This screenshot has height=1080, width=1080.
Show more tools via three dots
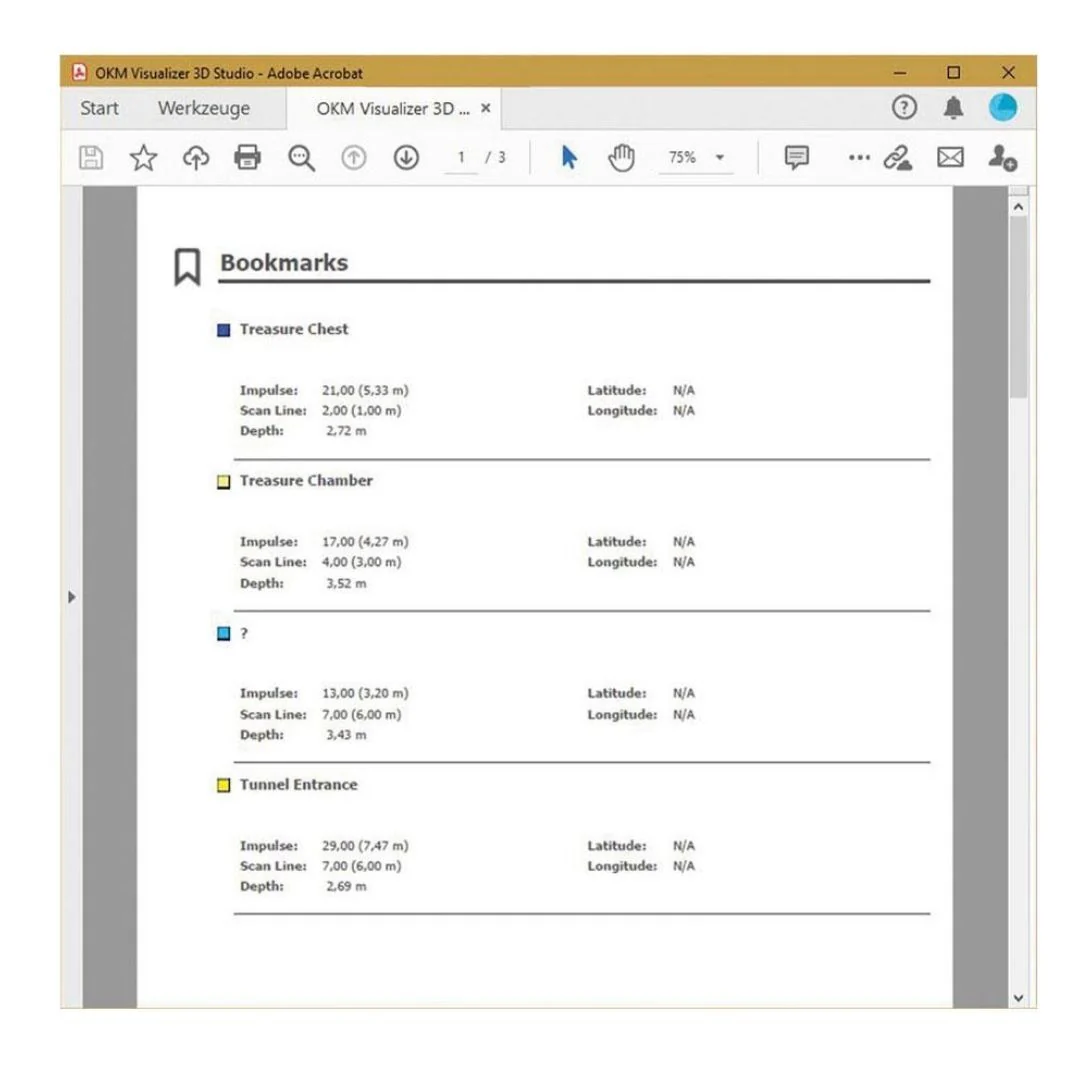[859, 158]
